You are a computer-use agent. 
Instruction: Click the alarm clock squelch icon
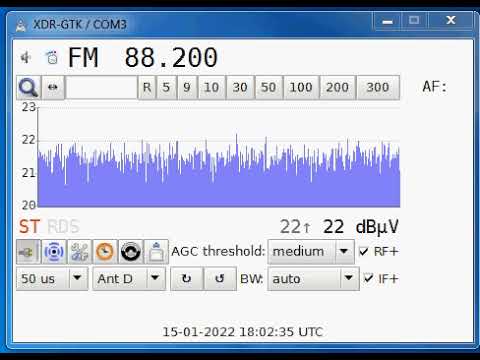(52, 58)
